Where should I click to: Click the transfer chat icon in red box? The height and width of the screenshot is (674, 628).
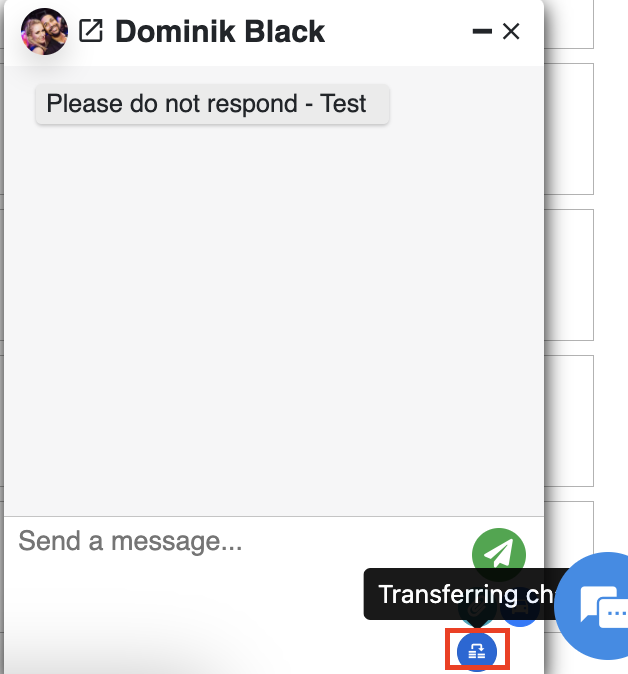coord(477,652)
